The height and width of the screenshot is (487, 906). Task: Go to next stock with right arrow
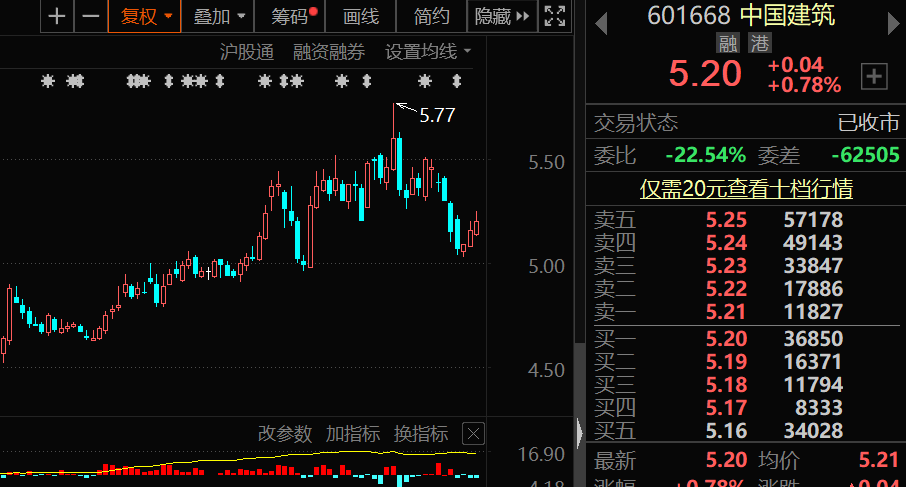[x=892, y=24]
